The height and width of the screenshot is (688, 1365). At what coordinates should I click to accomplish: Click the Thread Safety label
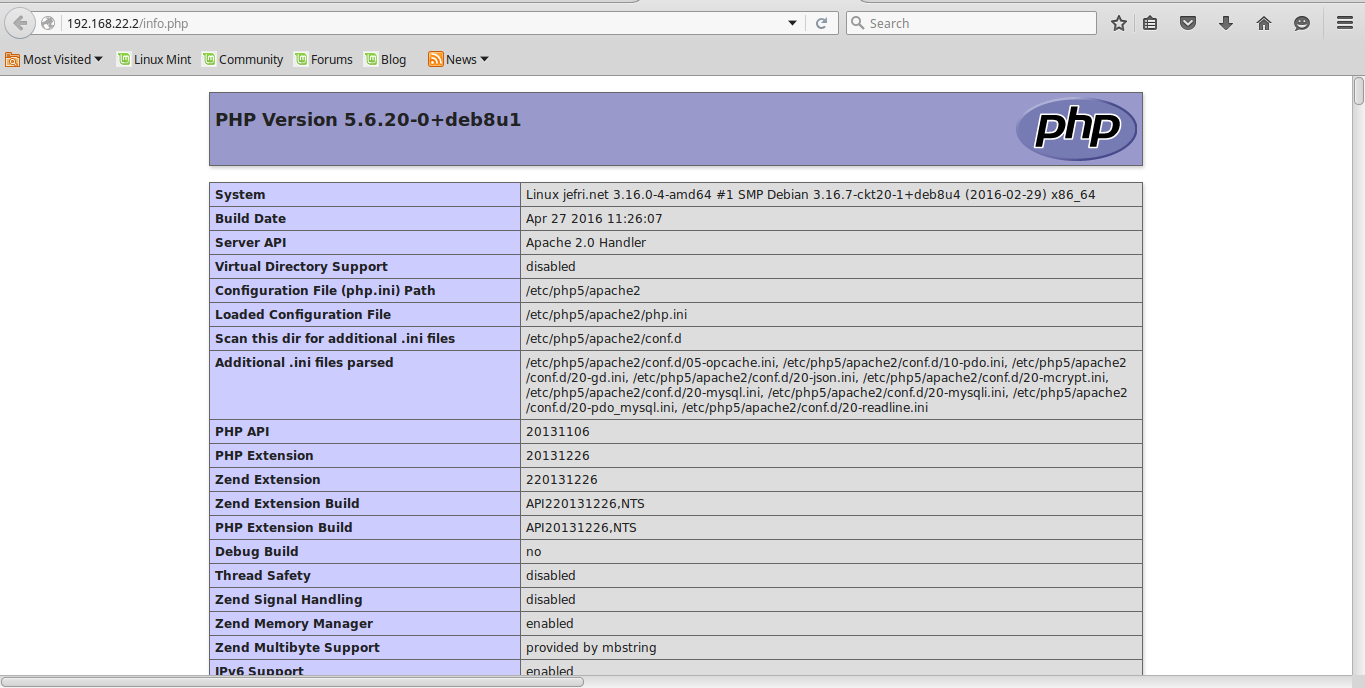[263, 576]
